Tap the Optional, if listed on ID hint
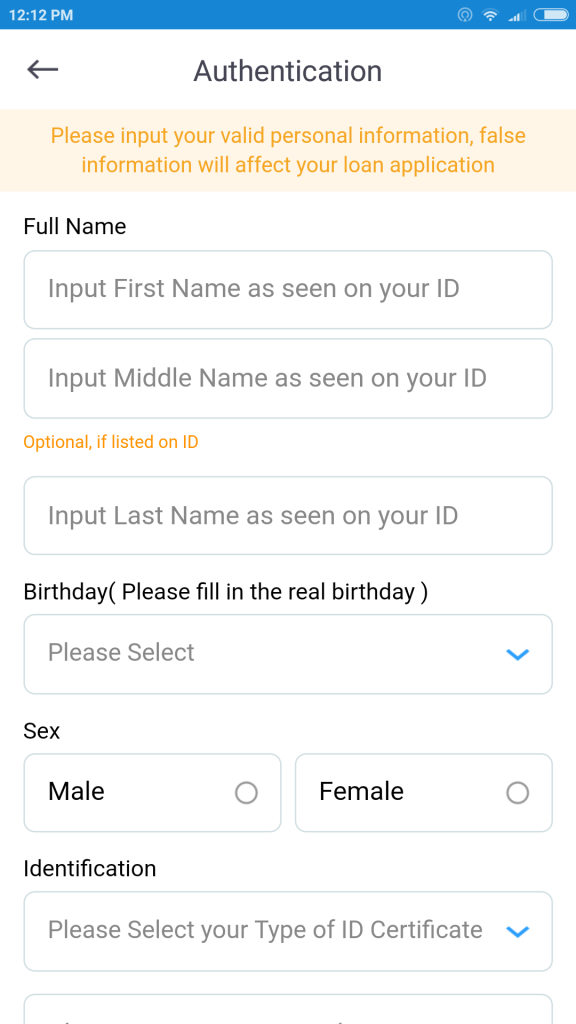 (111, 442)
